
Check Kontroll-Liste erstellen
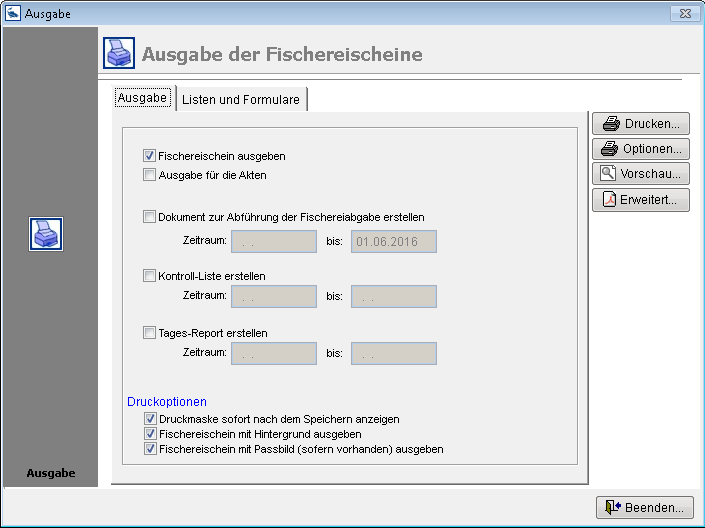click(x=149, y=275)
